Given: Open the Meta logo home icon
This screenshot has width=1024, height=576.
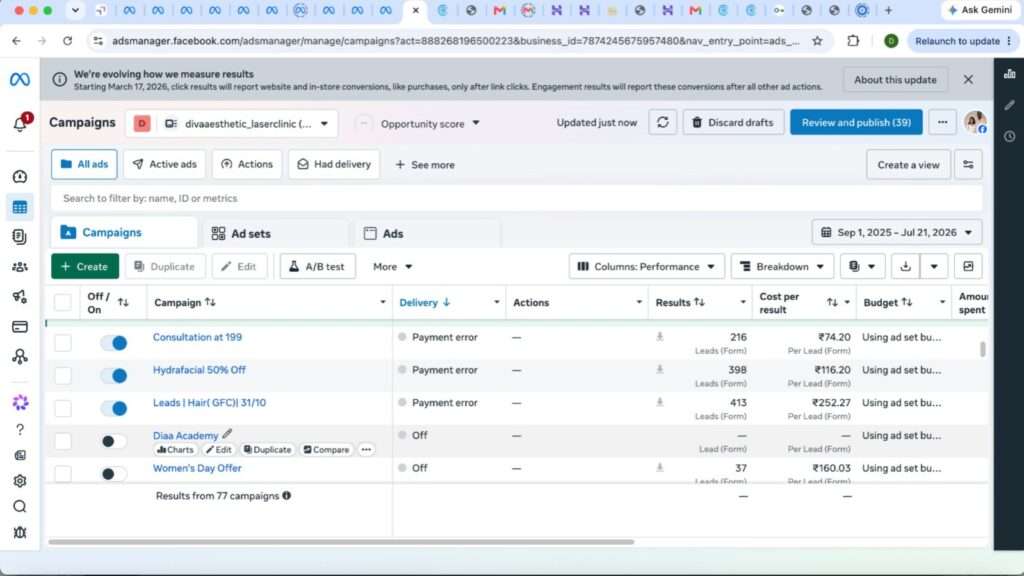Looking at the screenshot, I should coord(20,80).
